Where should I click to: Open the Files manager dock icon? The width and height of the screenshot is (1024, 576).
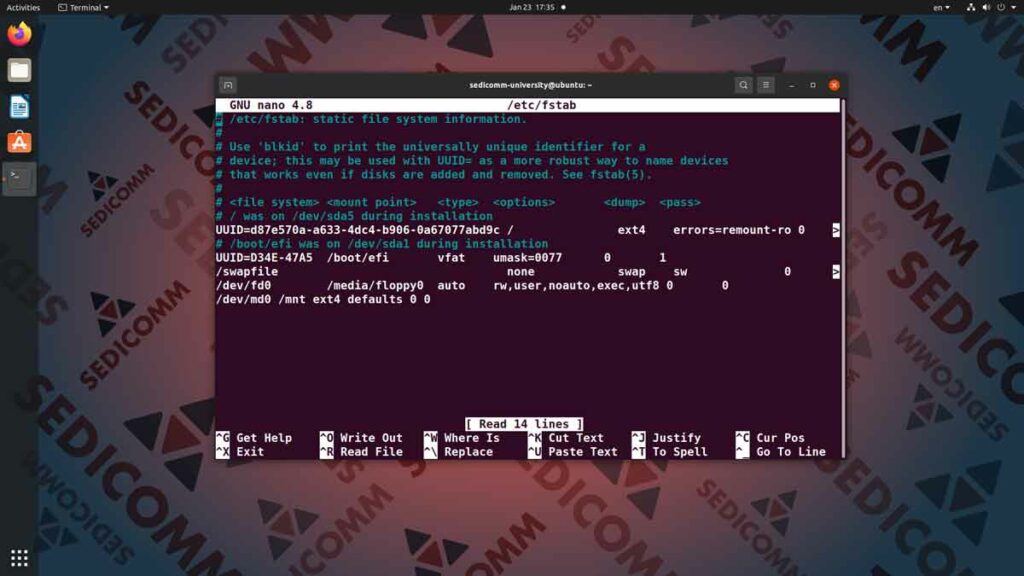pos(19,70)
